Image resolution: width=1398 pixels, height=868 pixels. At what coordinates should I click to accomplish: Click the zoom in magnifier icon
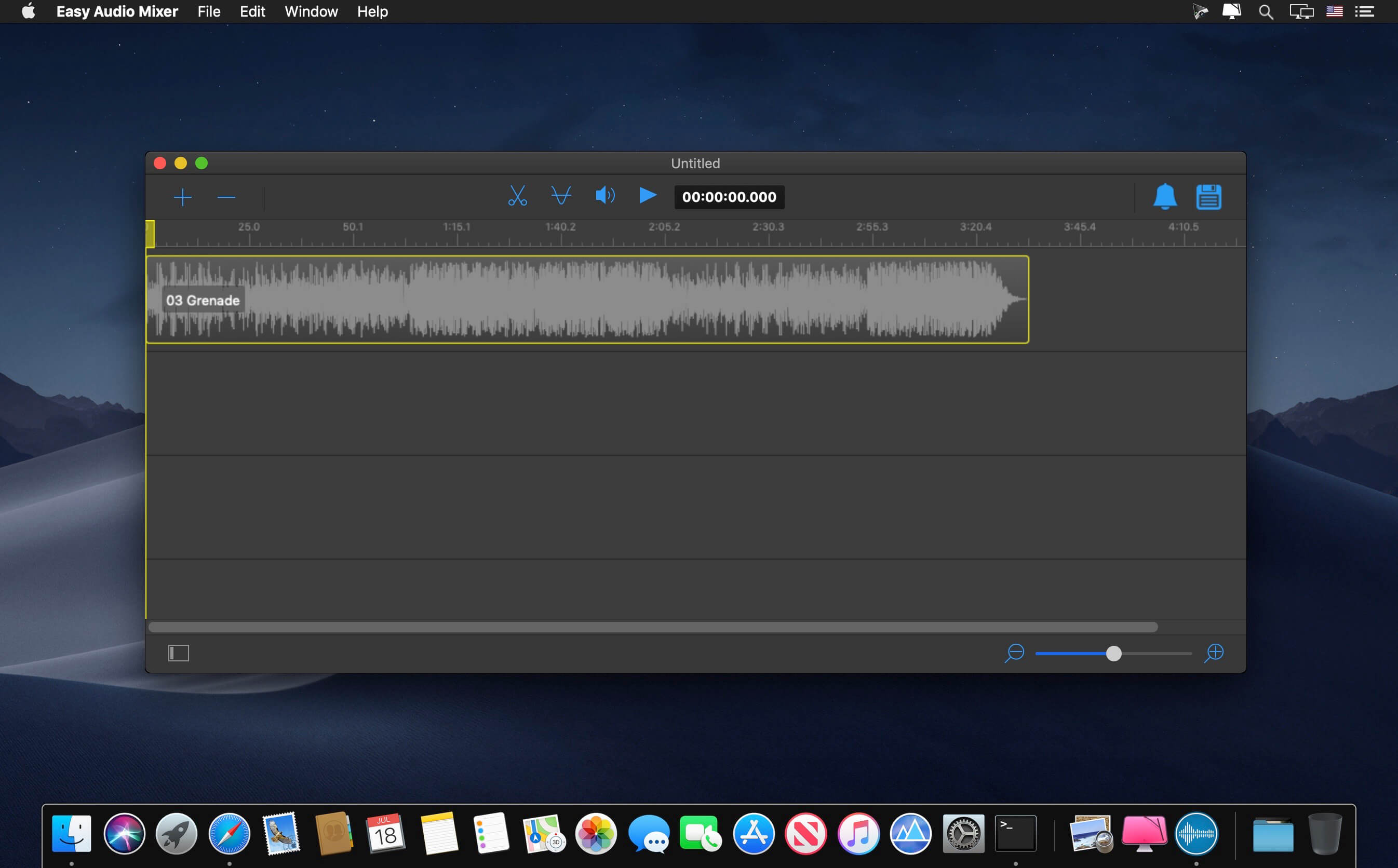1214,653
